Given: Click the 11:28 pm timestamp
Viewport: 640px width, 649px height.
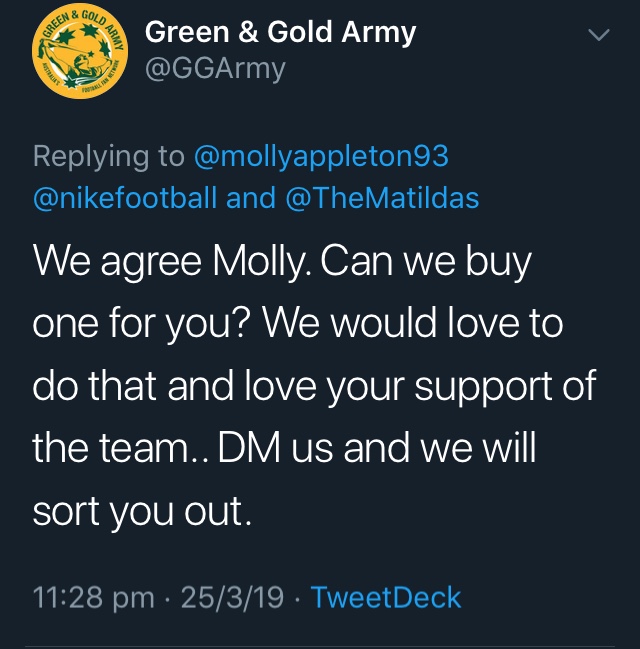Looking at the screenshot, I should coord(93,598).
